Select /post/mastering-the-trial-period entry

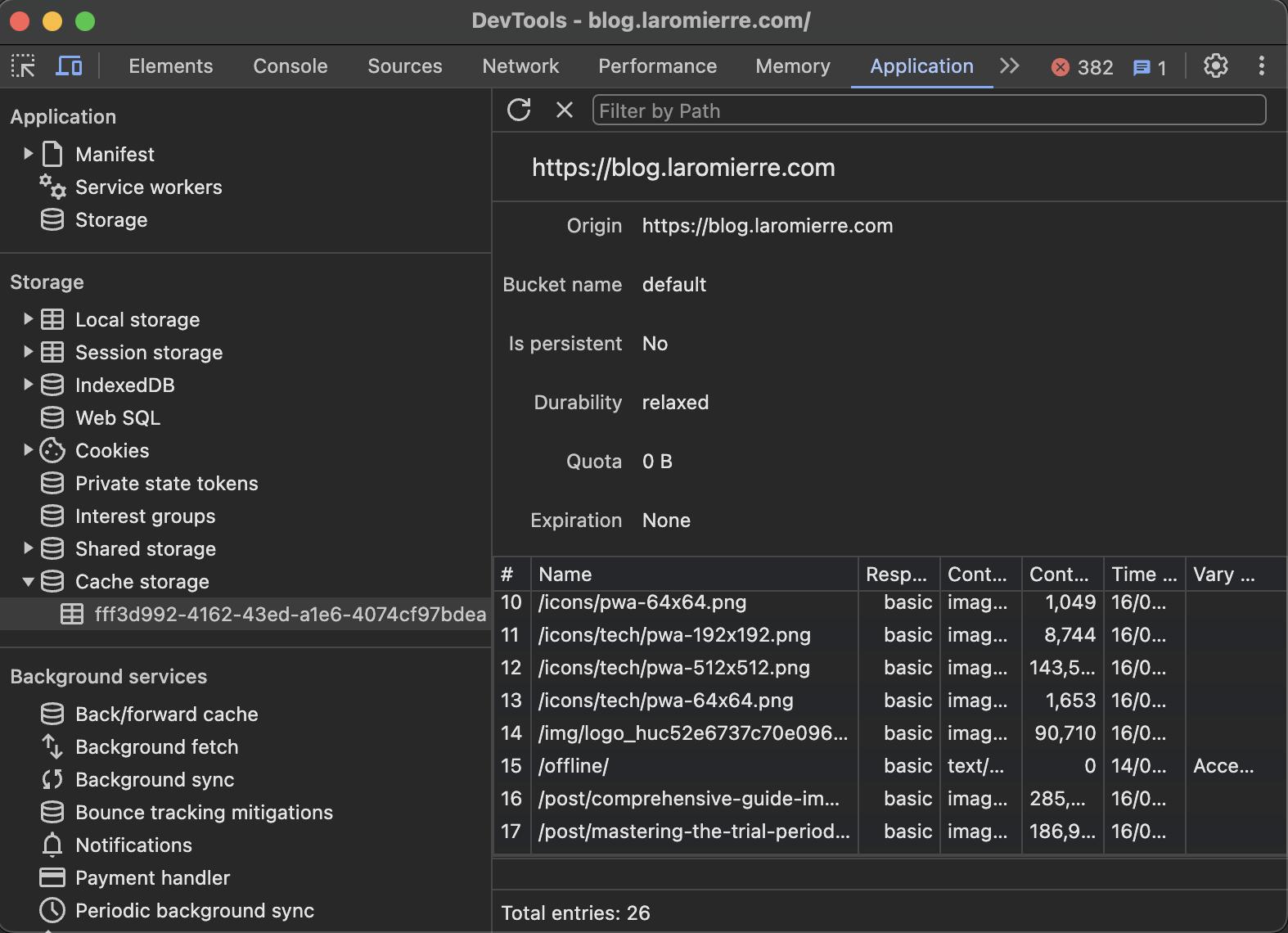pyautogui.click(x=889, y=832)
